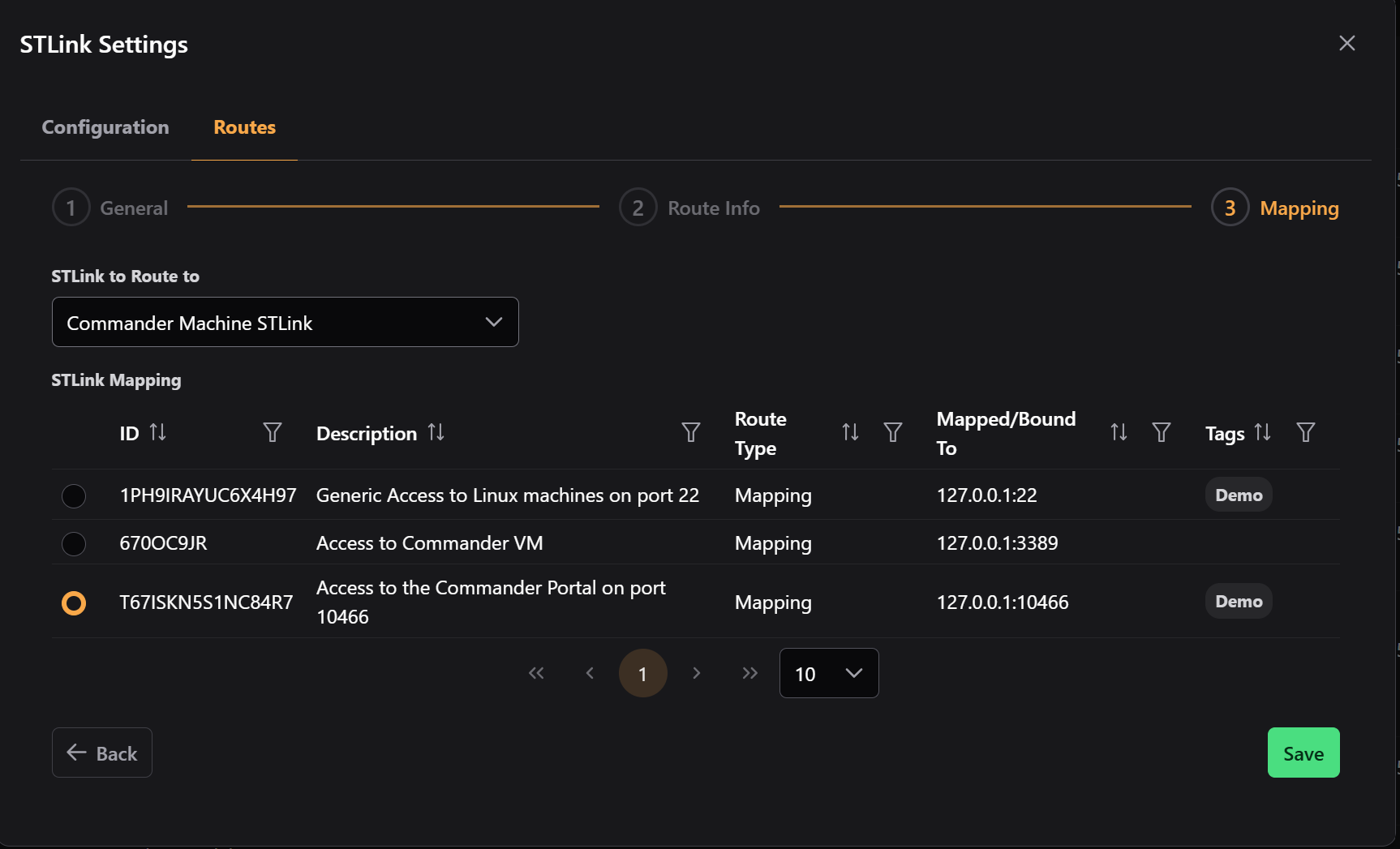Jump to the last page
This screenshot has height=849, width=1400.
pos(749,673)
